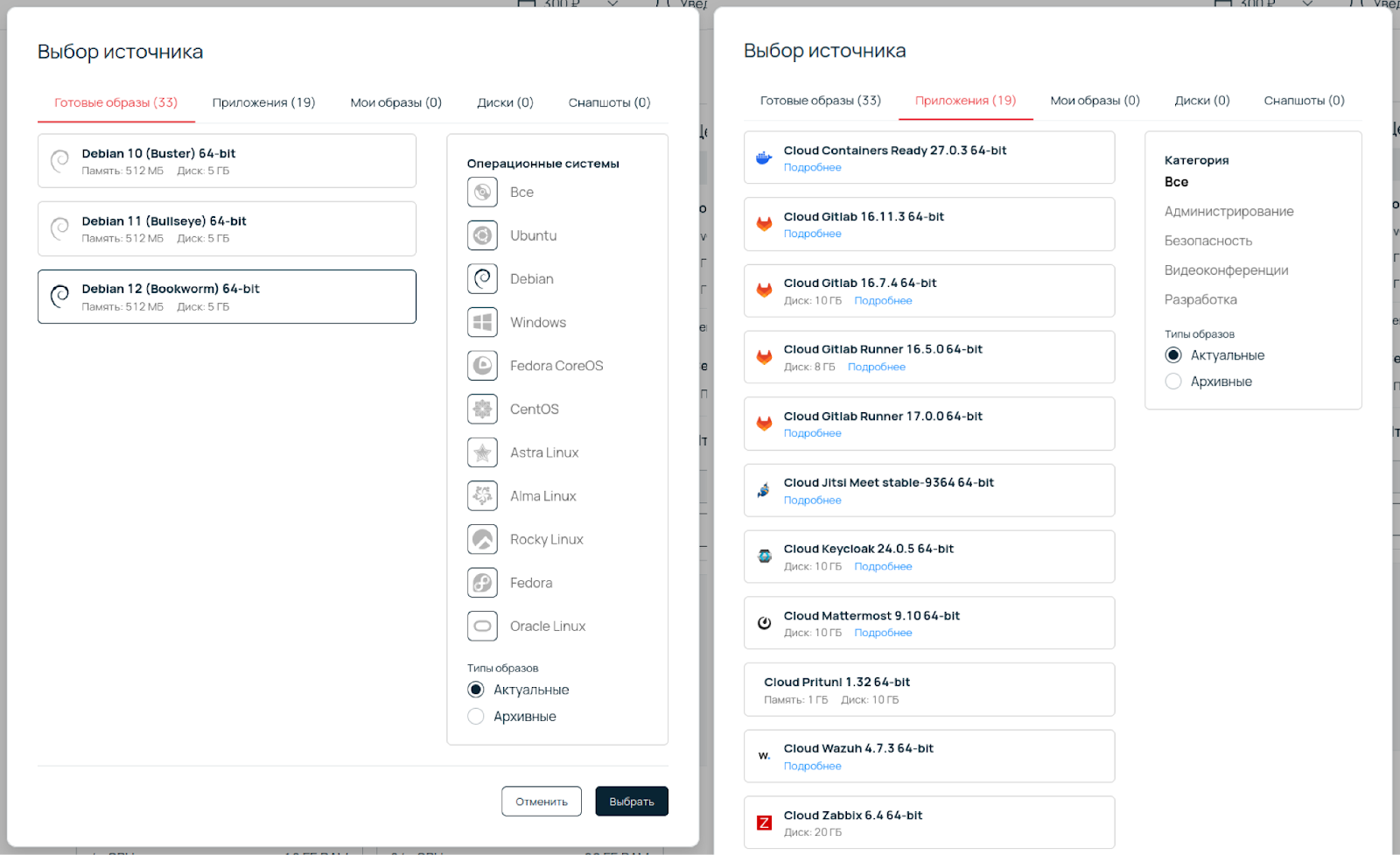Viewport: 1400px width, 855px height.
Task: Open Подробнее link for Cloud Wazuh
Action: 812,766
